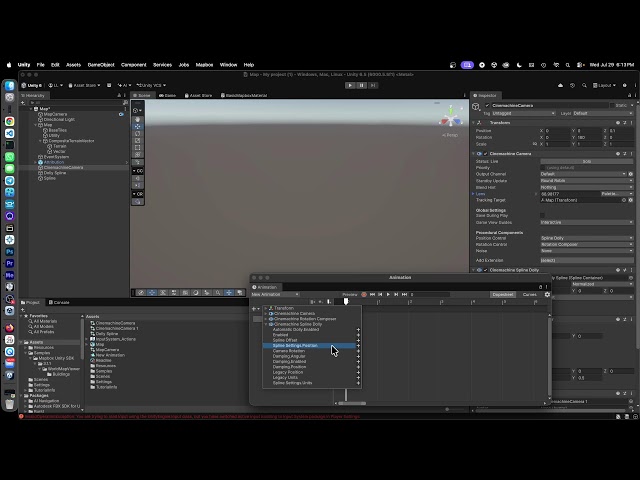
Task: Toggle the Inspector lock icon
Action: click(x=629, y=96)
